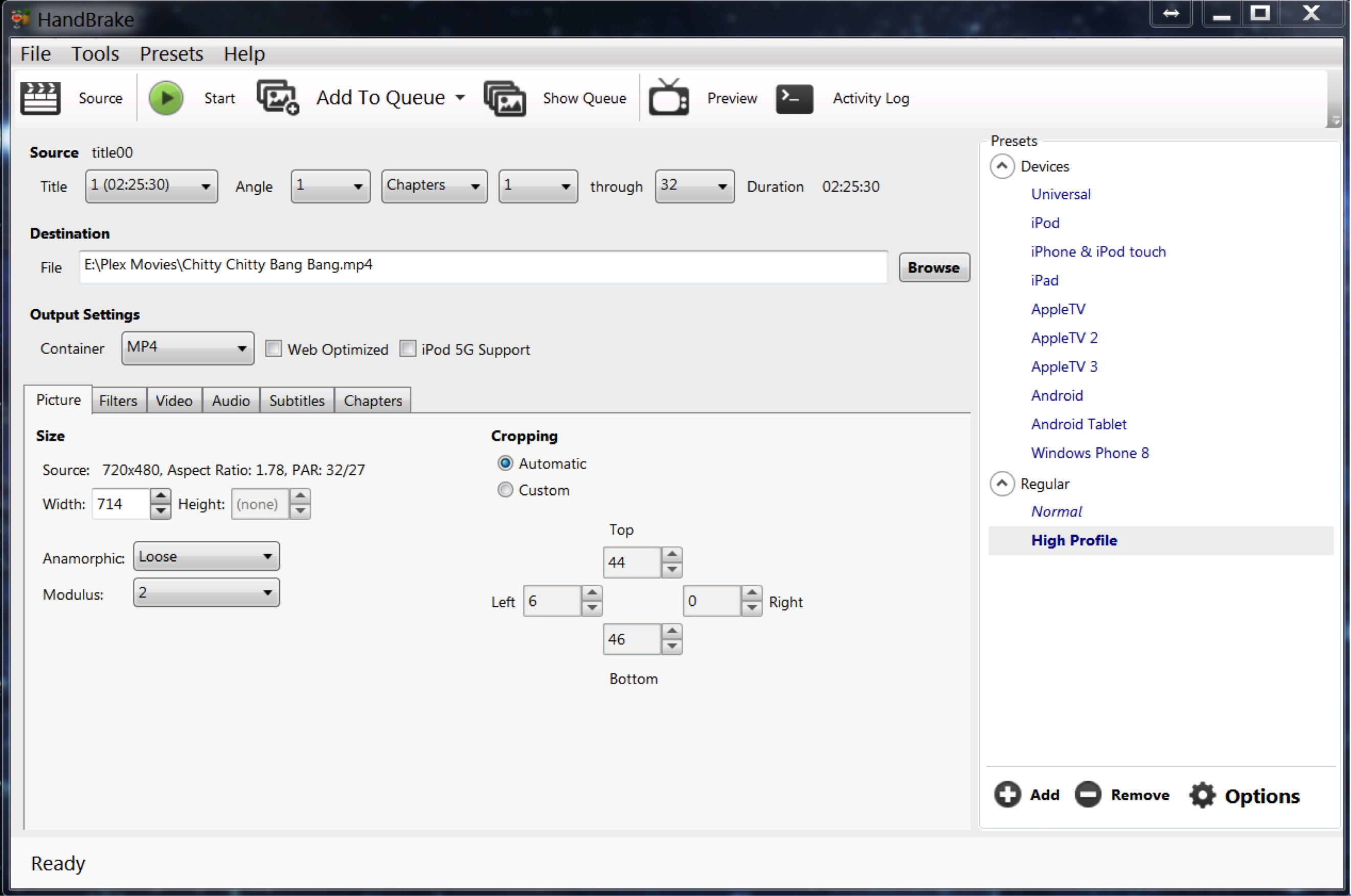
Task: Increase Top crop value with up arrow
Action: [x=672, y=554]
